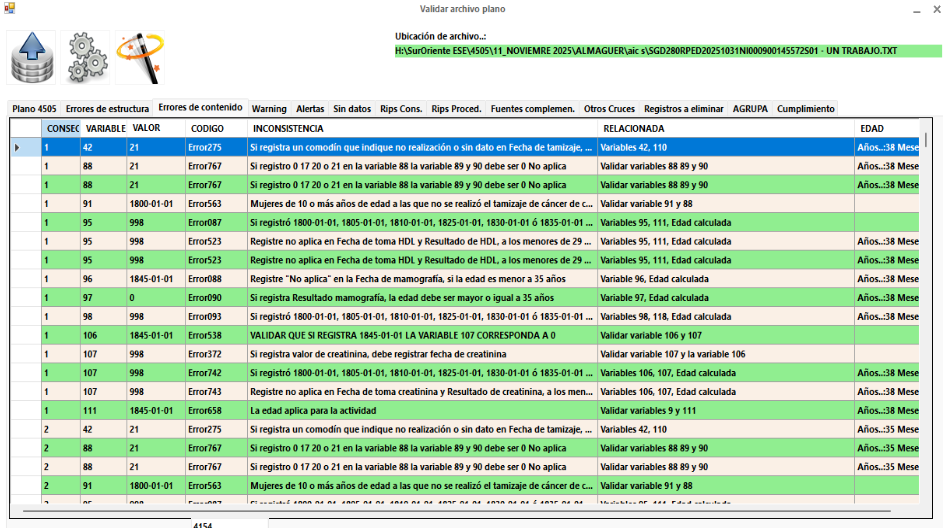Click the application icon in title bar
943x528 pixels.
pos(9,9)
